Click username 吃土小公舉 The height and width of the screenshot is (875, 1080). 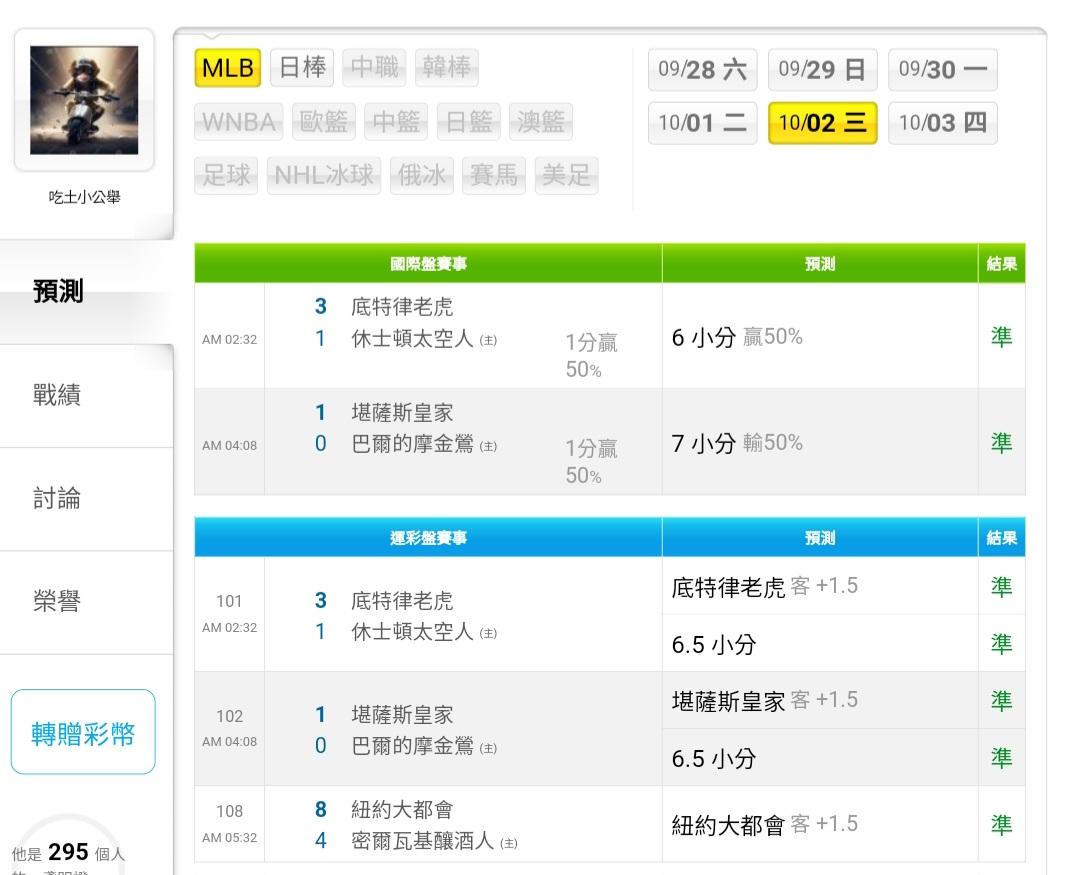pyautogui.click(x=84, y=197)
